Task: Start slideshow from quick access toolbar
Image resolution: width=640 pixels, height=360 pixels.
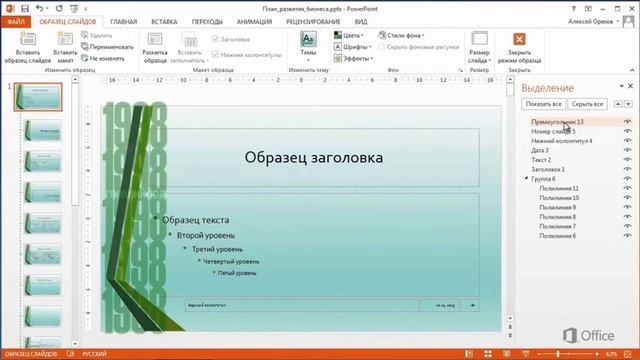Action: (x=74, y=9)
